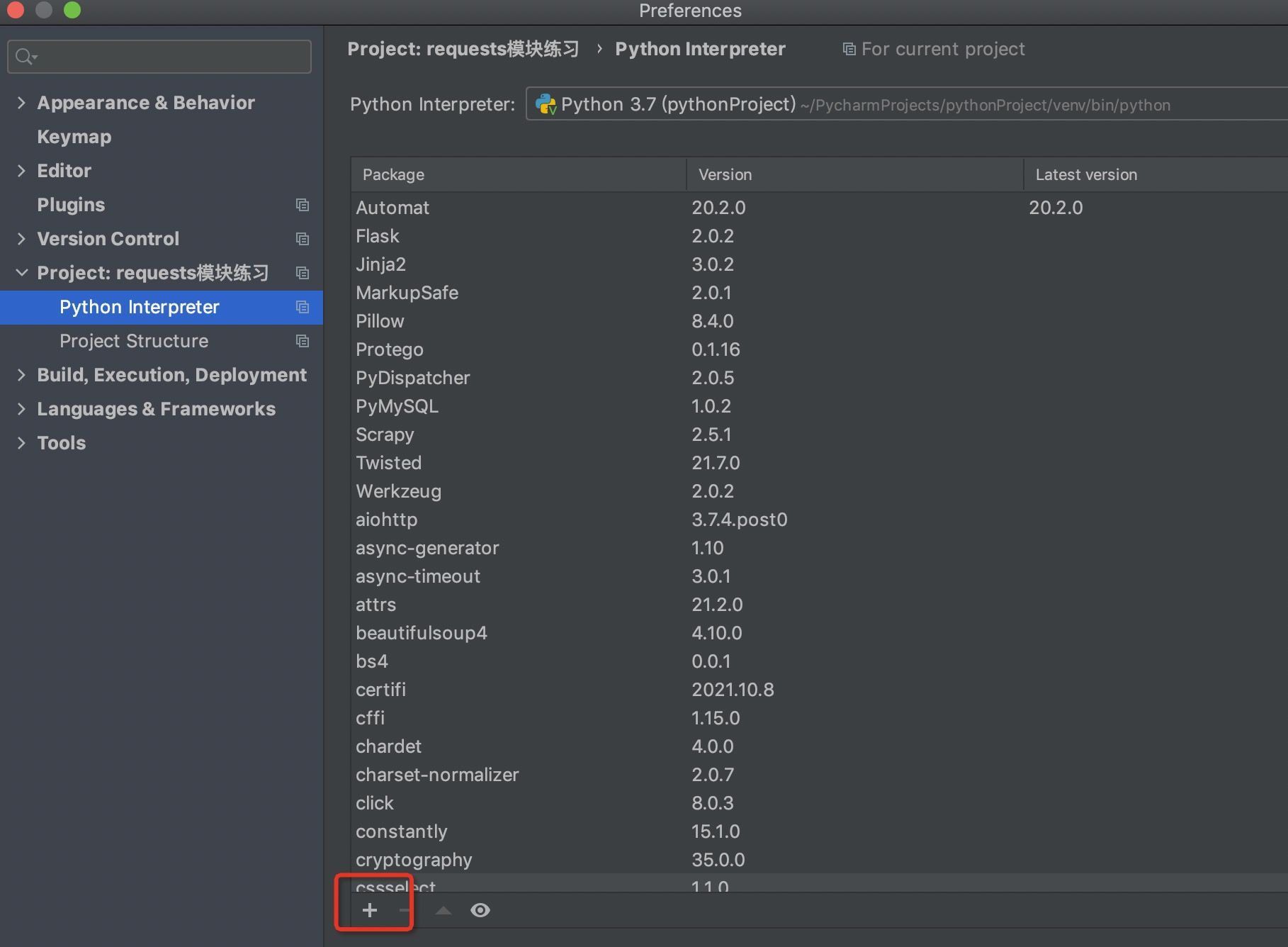Expand the Appearance & Behavior section
The image size is (1288, 947).
(21, 103)
